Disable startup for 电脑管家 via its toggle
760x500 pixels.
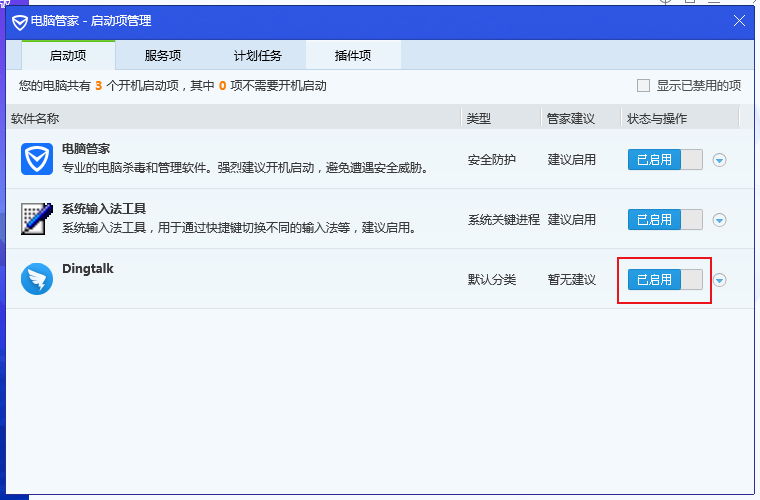click(x=665, y=159)
